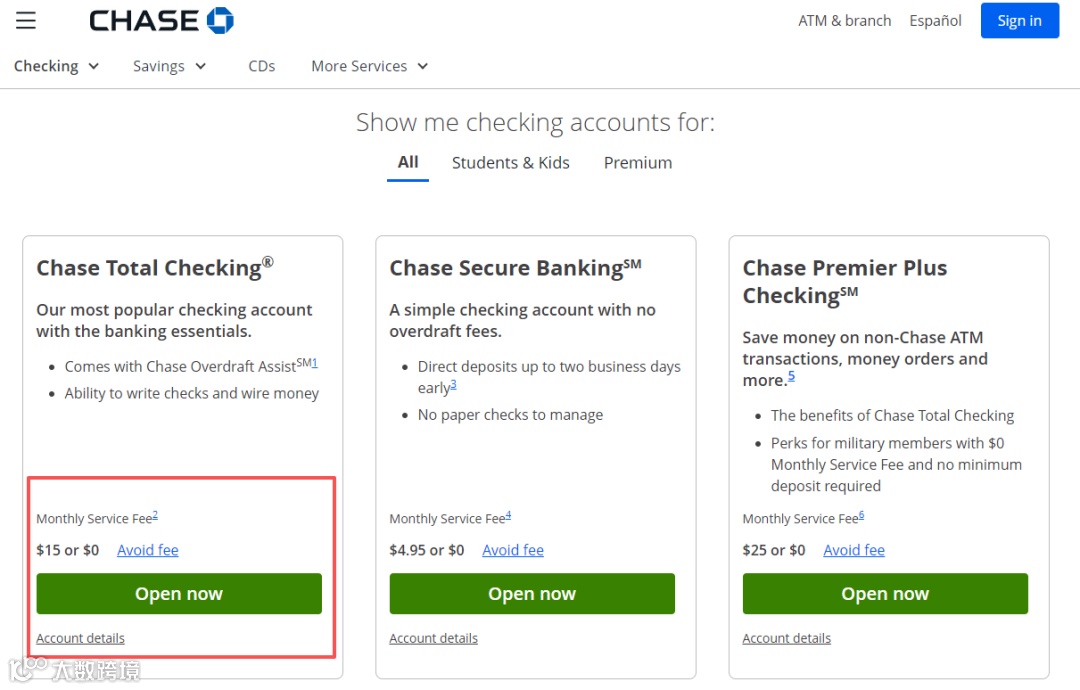Open now for Chase Total Checking
This screenshot has width=1080, height=690.
click(x=179, y=594)
